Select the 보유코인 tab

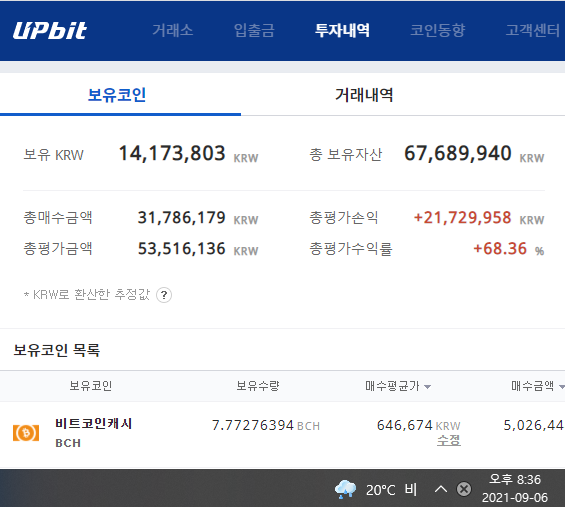[x=117, y=95]
